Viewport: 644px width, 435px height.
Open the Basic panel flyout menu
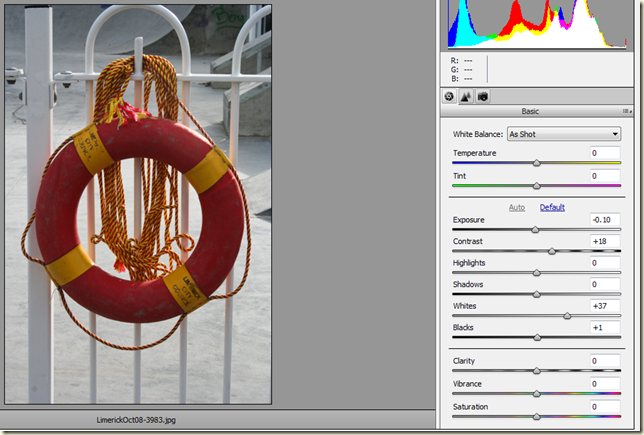[627, 112]
